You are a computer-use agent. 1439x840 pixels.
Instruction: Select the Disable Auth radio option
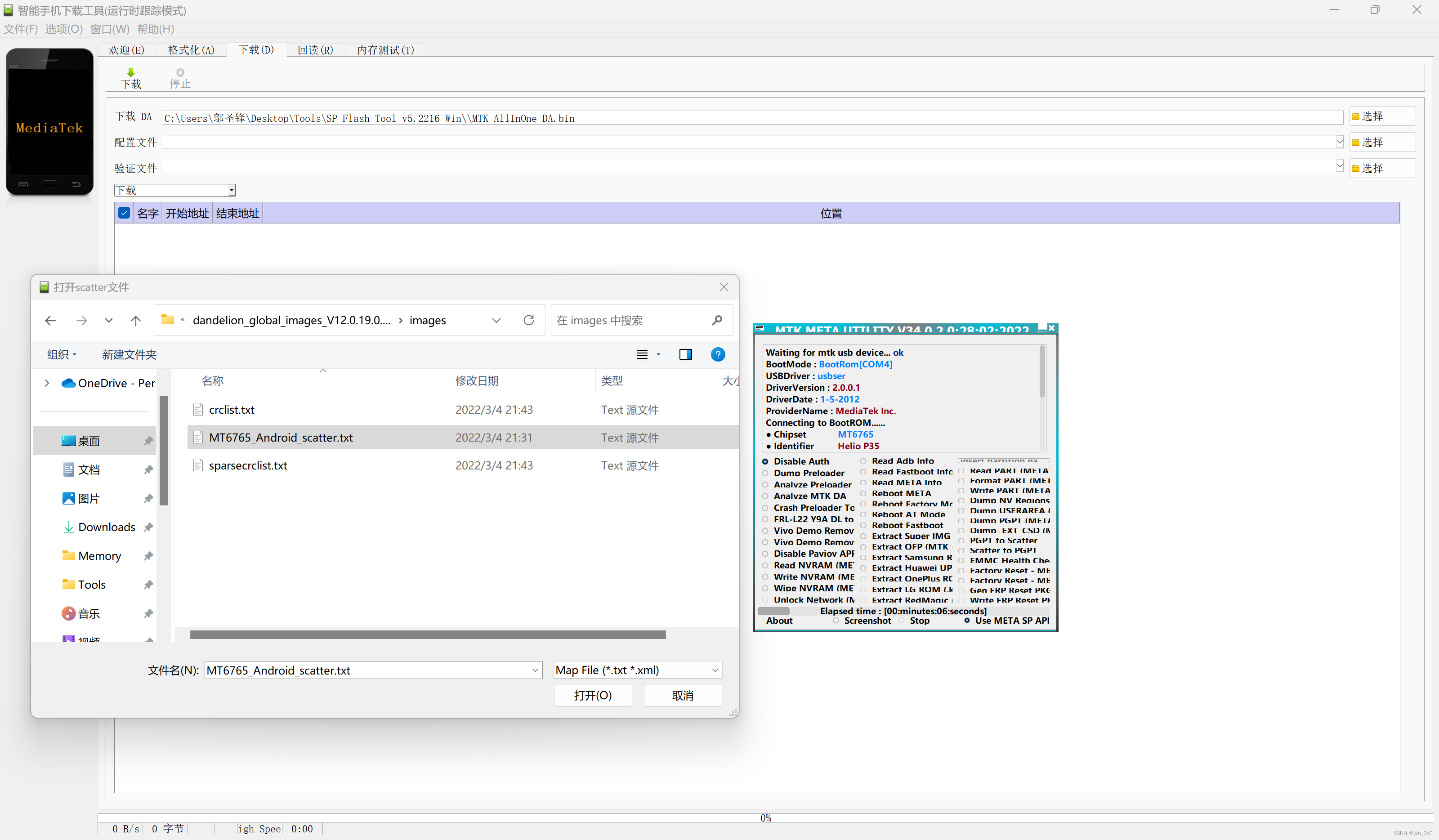click(x=765, y=461)
